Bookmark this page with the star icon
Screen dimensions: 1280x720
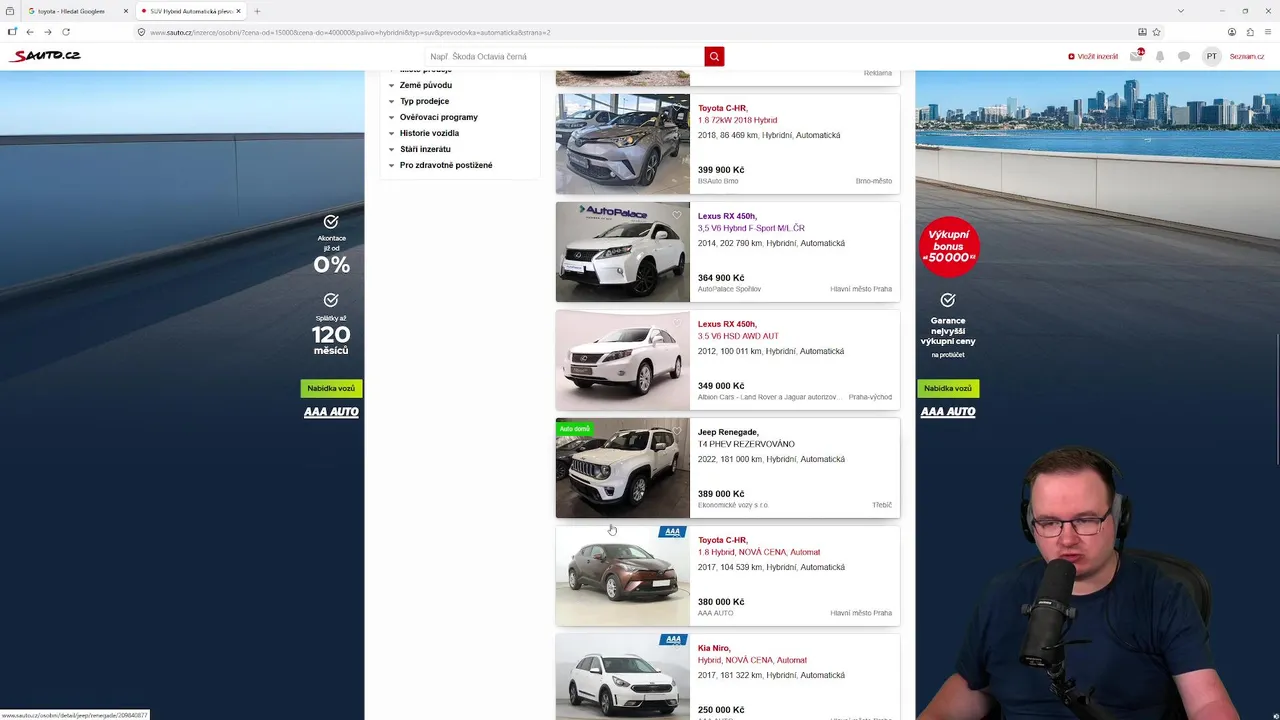pyautogui.click(x=1157, y=32)
